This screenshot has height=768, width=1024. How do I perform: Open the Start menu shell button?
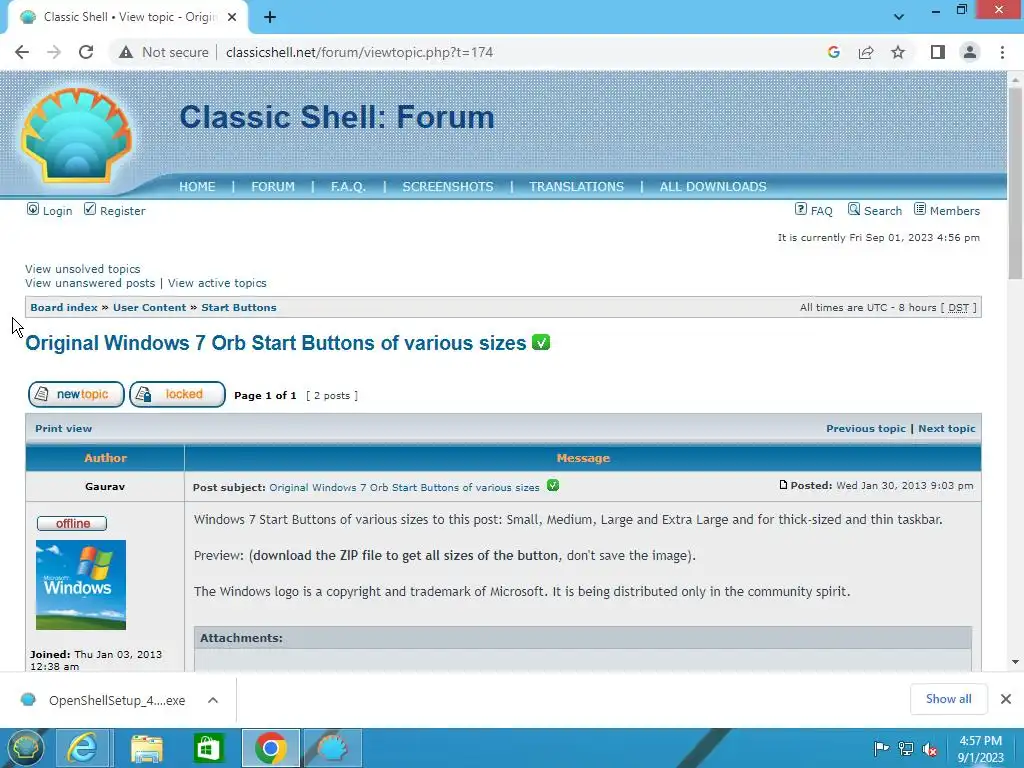click(x=25, y=748)
